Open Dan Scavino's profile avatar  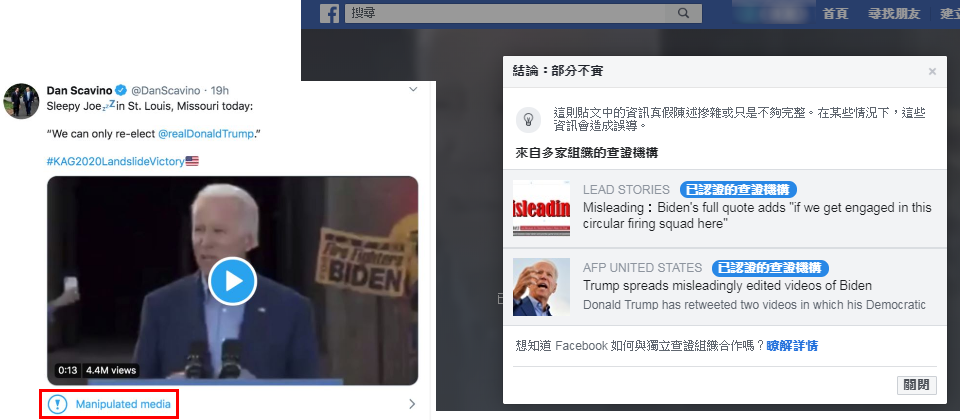(21, 101)
